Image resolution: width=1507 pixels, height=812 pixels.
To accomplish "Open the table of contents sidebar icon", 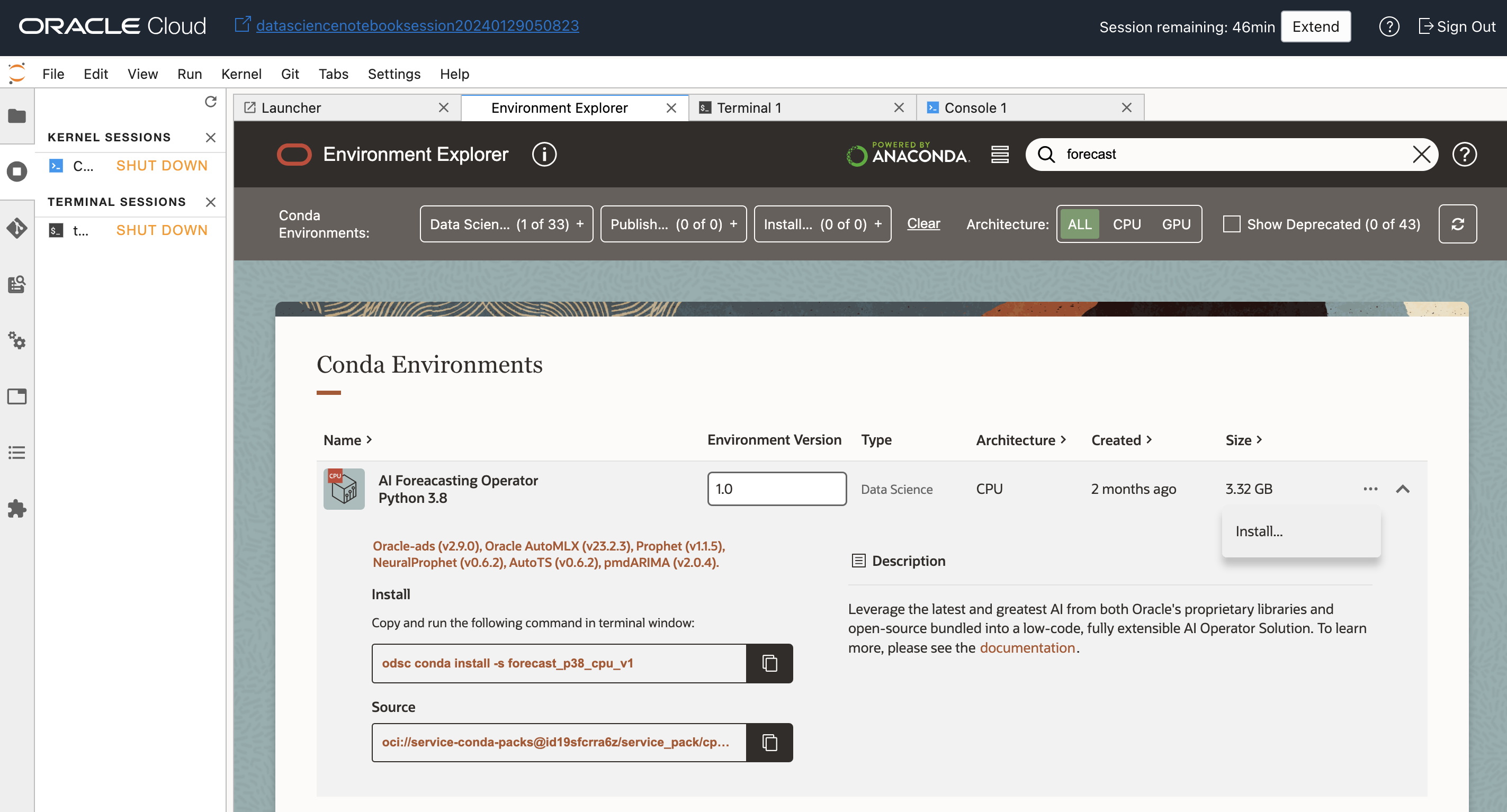I will 17,452.
